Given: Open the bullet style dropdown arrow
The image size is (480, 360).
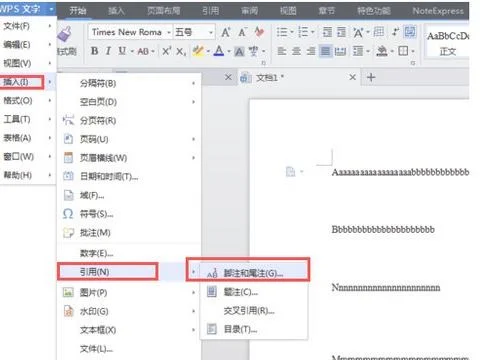Looking at the screenshot, I should pyautogui.click(x=292, y=32).
